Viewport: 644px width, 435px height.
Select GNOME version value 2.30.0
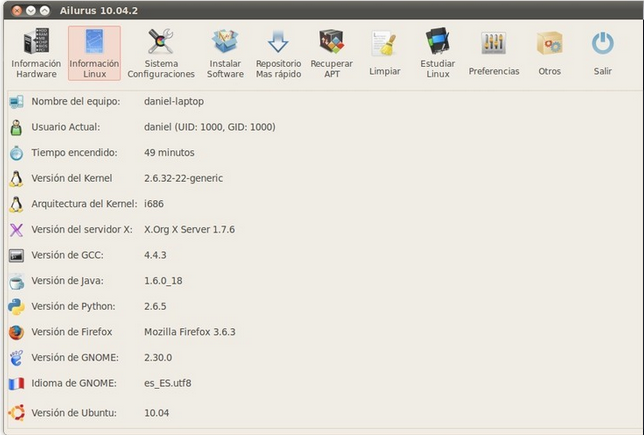158,357
